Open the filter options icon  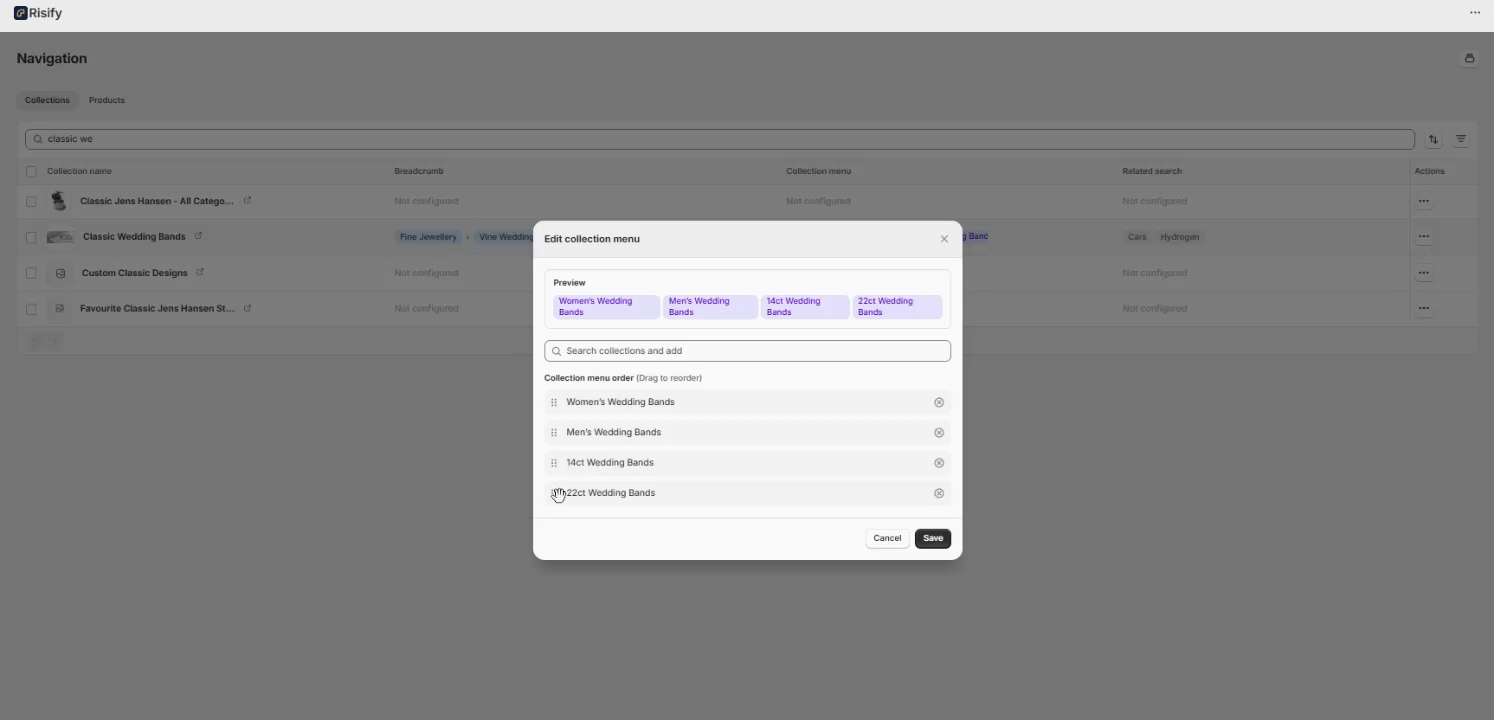point(1460,140)
